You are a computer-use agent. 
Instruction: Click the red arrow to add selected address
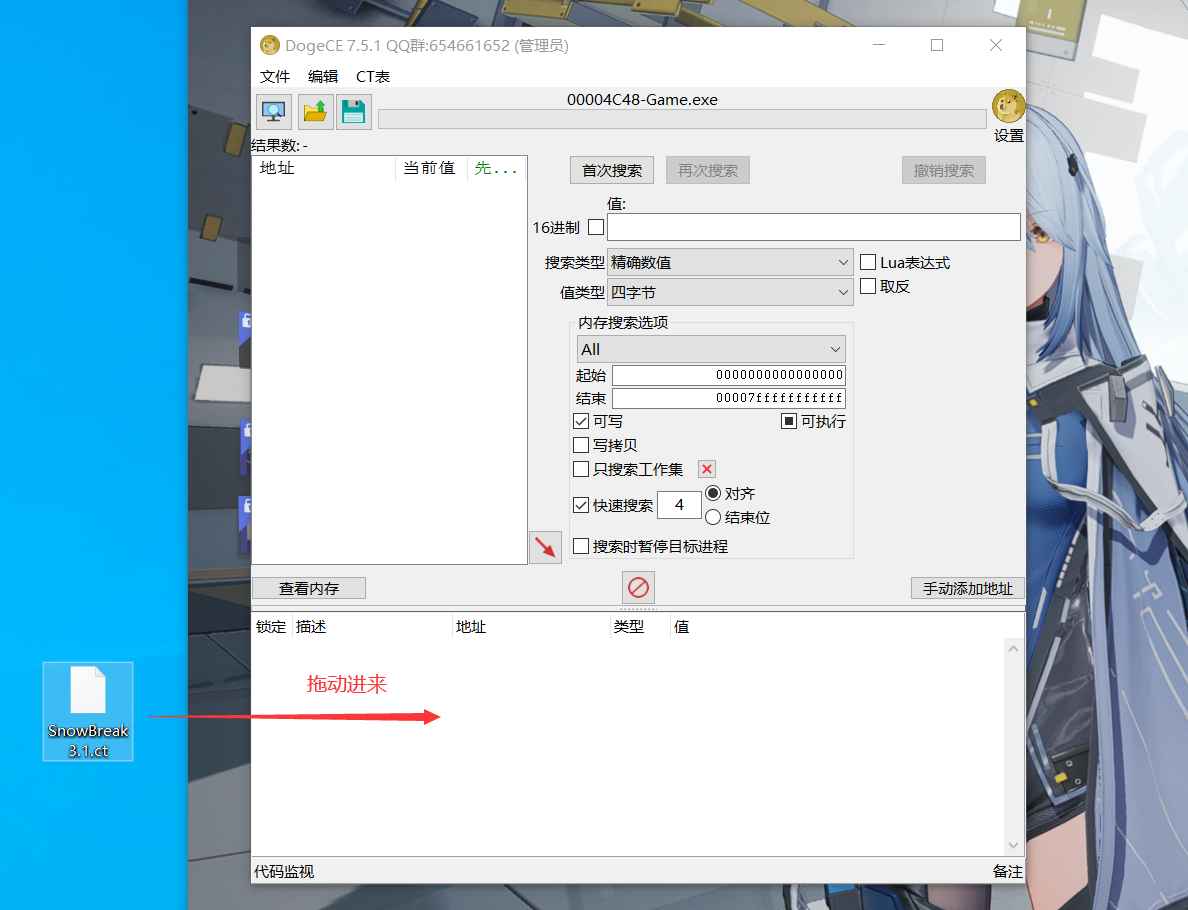pos(545,547)
